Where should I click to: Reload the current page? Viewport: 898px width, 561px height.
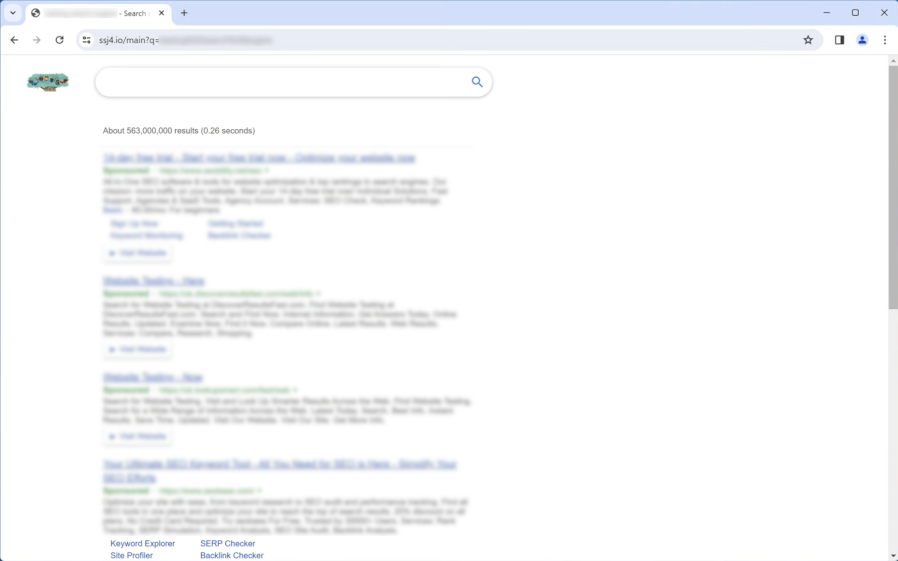pos(59,40)
